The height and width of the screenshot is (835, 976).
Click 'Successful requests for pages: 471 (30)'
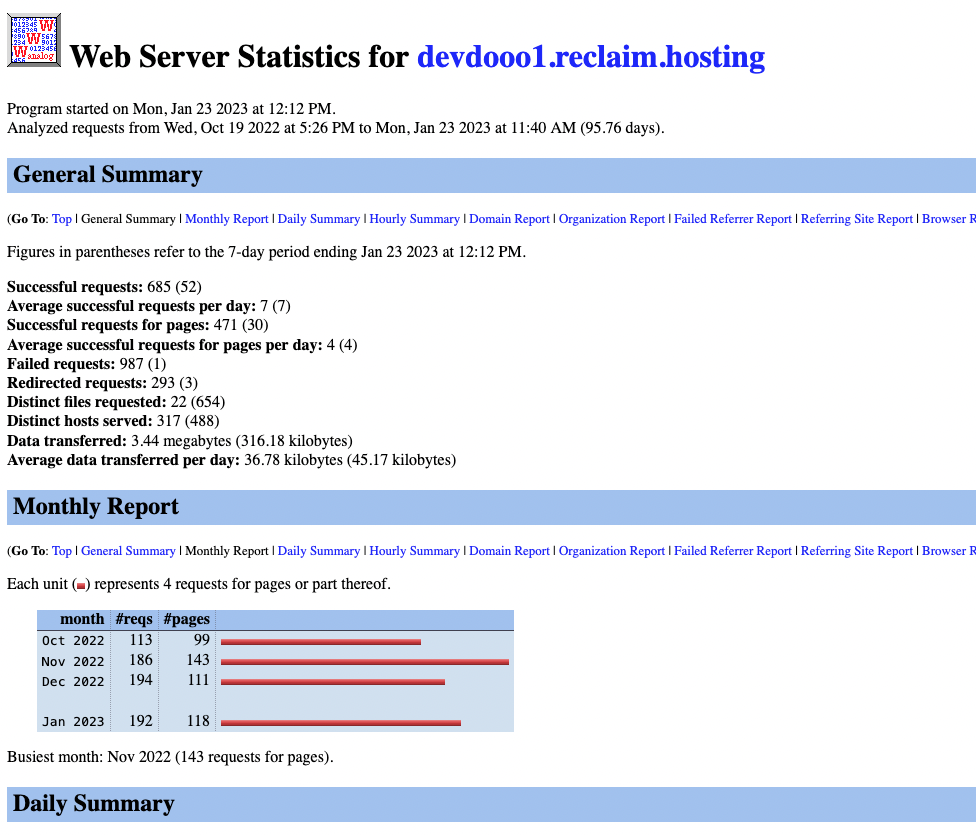pyautogui.click(x=138, y=325)
